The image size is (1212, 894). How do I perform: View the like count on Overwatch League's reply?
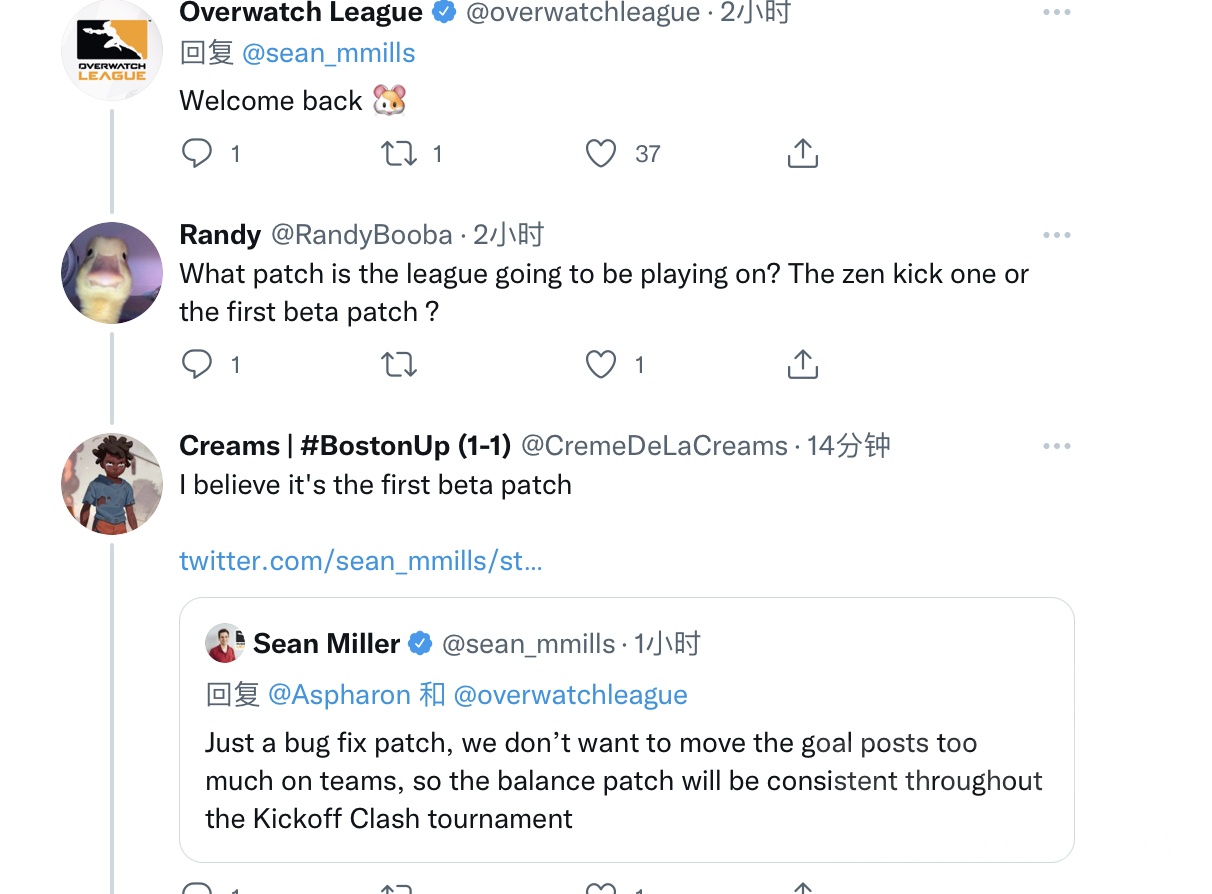(x=647, y=153)
